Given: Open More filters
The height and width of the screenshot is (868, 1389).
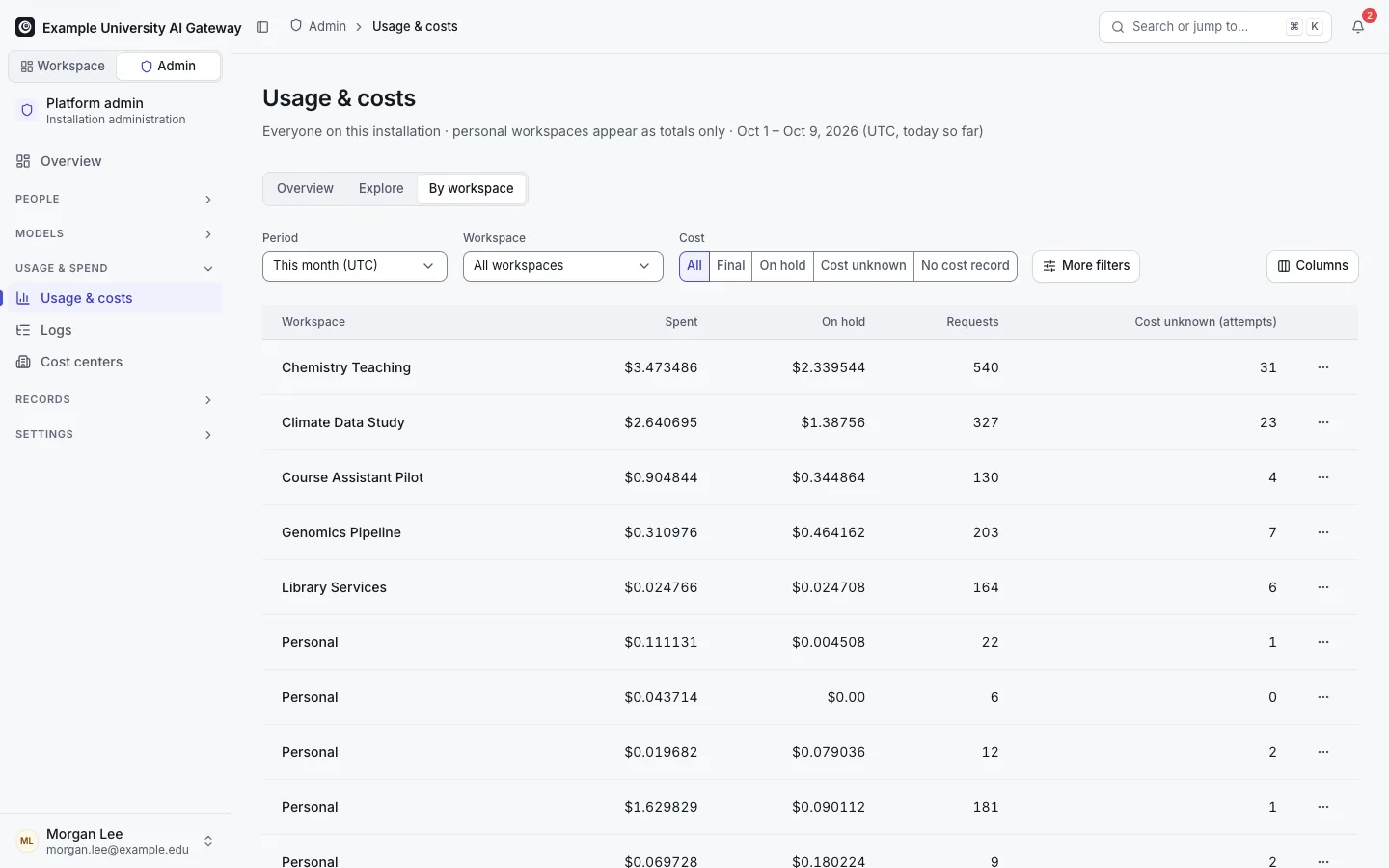Looking at the screenshot, I should (1086, 266).
